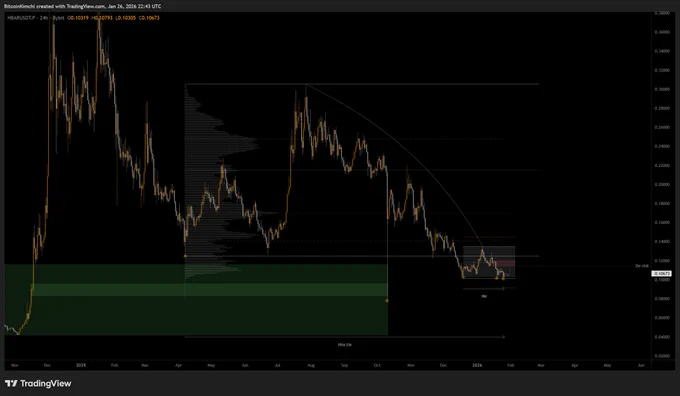Click the HBARUSDT.P symbol label
This screenshot has height=396, width=680.
pos(21,18)
